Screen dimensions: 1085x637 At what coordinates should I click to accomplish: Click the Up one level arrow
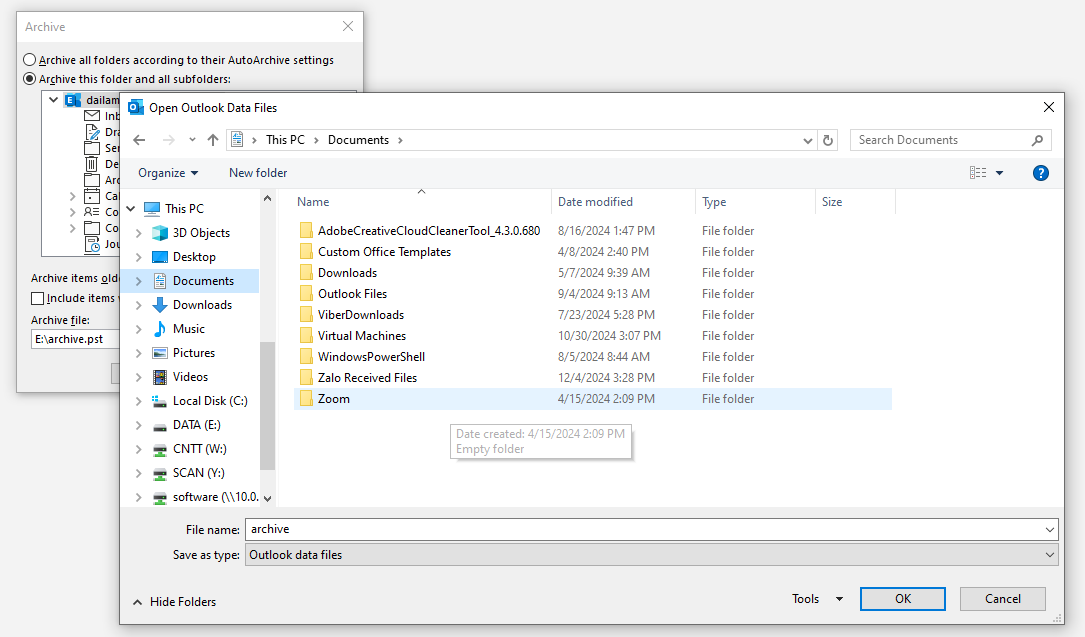213,140
